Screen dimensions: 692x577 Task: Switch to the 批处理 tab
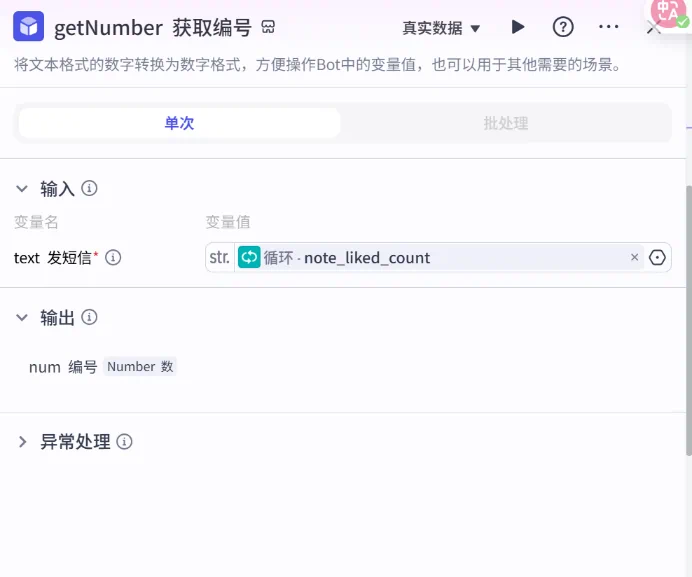(x=506, y=123)
